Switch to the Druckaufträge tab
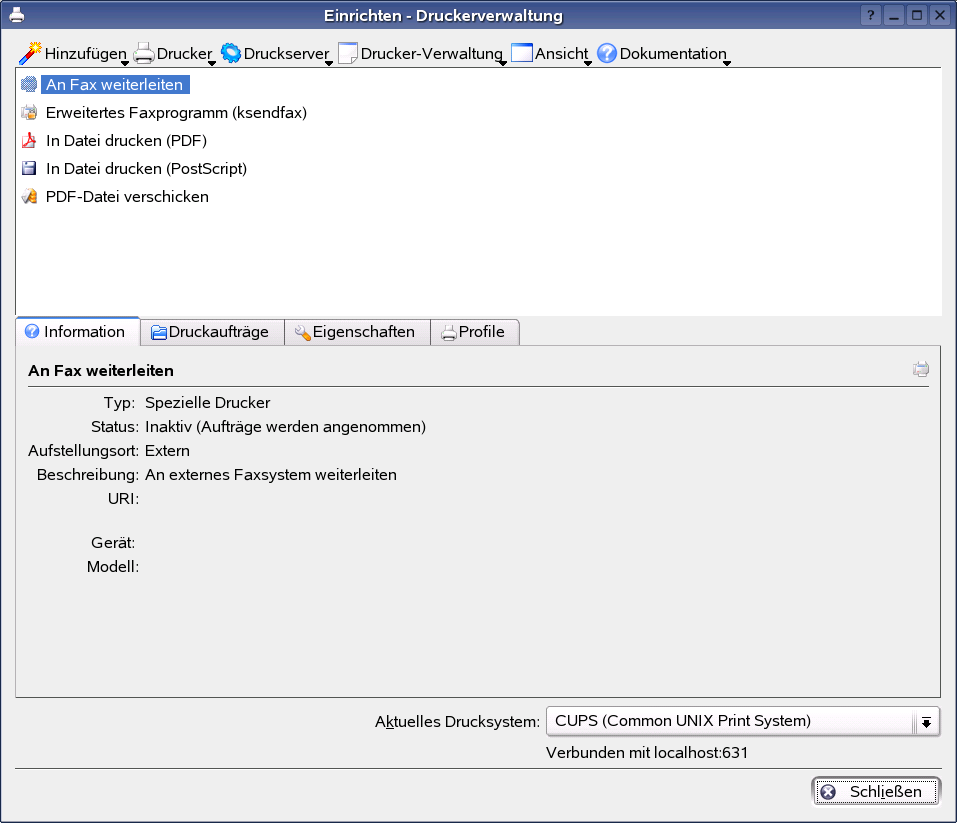957x823 pixels. point(212,332)
